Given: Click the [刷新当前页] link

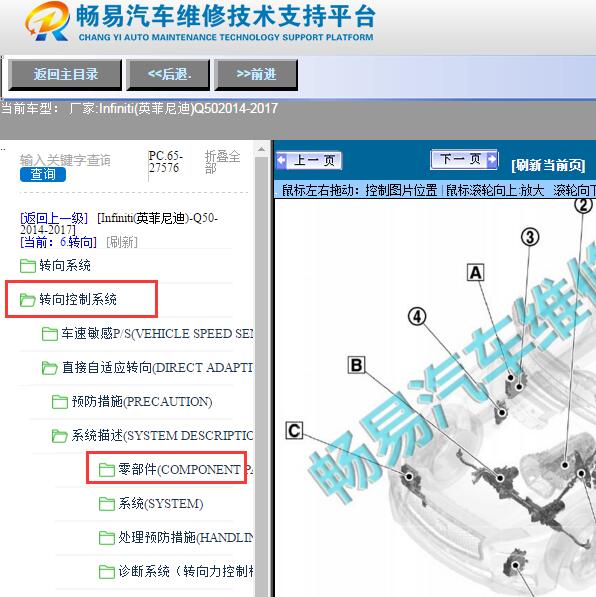Looking at the screenshot, I should click(x=548, y=165).
